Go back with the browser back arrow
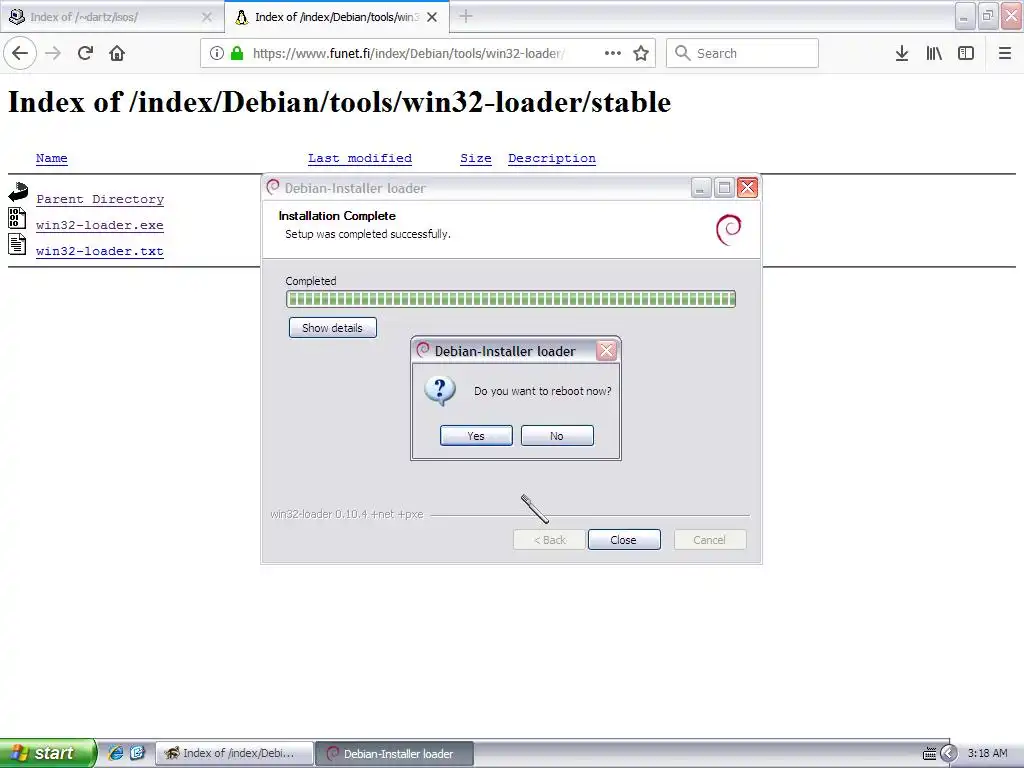Image resolution: width=1024 pixels, height=768 pixels. 20,53
